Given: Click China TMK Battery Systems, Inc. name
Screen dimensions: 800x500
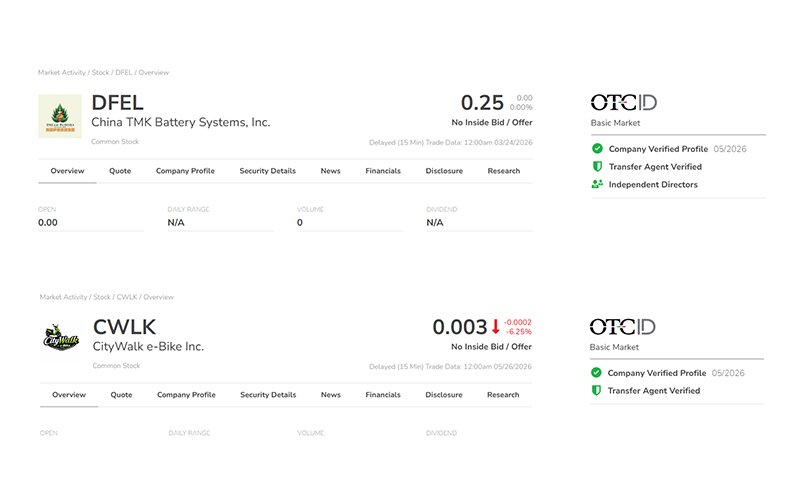Looking at the screenshot, I should pos(181,122).
